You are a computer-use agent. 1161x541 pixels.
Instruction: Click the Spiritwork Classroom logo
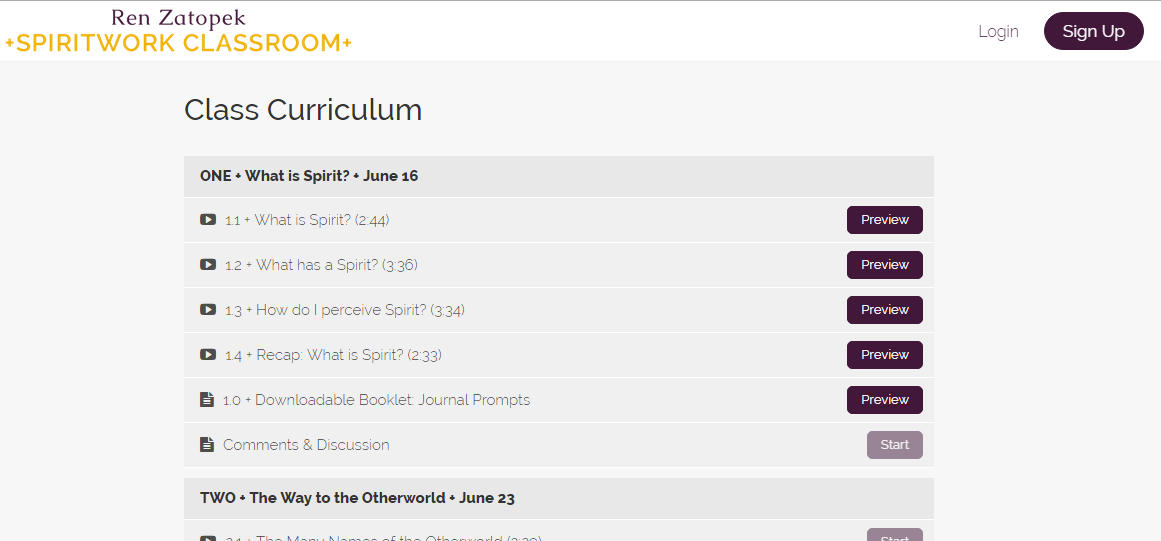(178, 31)
